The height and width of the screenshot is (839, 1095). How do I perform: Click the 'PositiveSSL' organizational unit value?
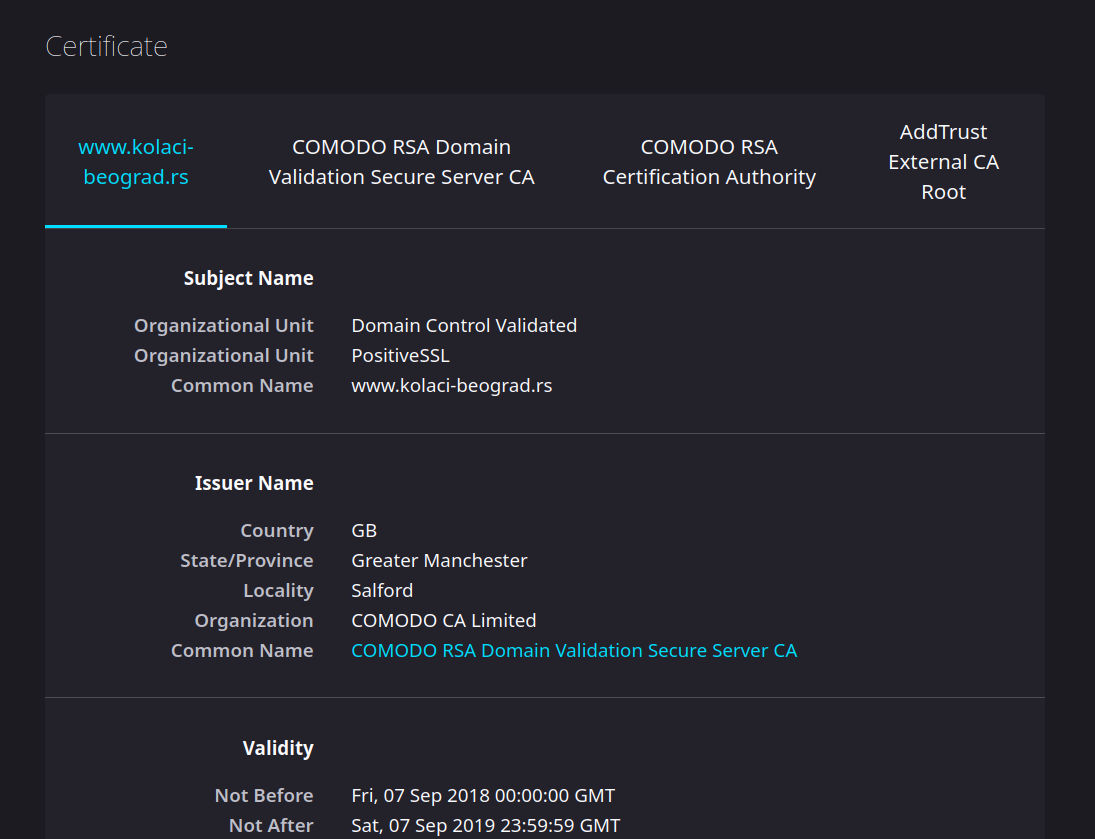tap(400, 356)
